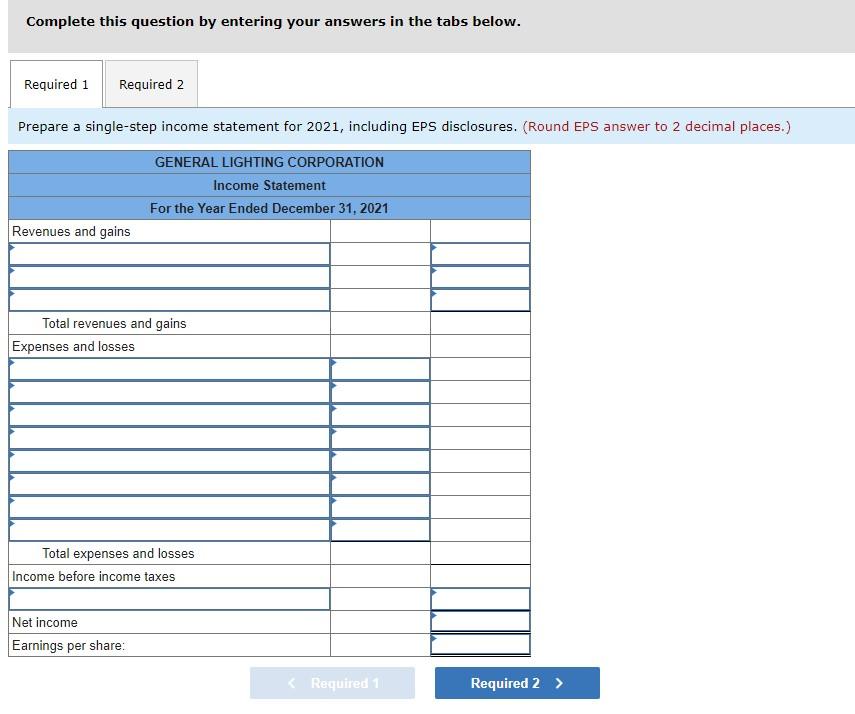This screenshot has height=714, width=855.
Task: Switch to the Required 2 tab
Action: click(151, 85)
